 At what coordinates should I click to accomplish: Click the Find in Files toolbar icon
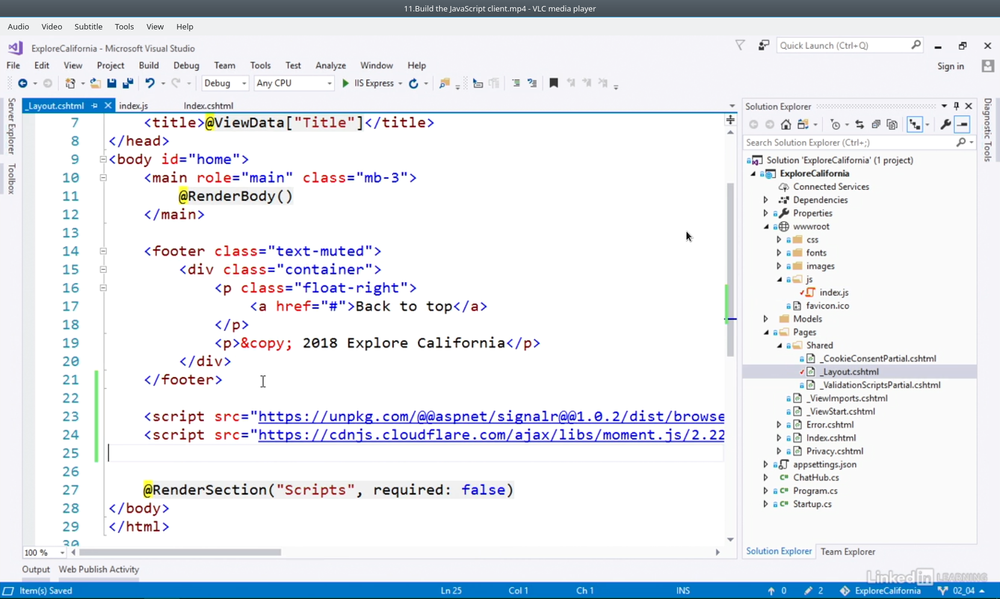point(445,84)
